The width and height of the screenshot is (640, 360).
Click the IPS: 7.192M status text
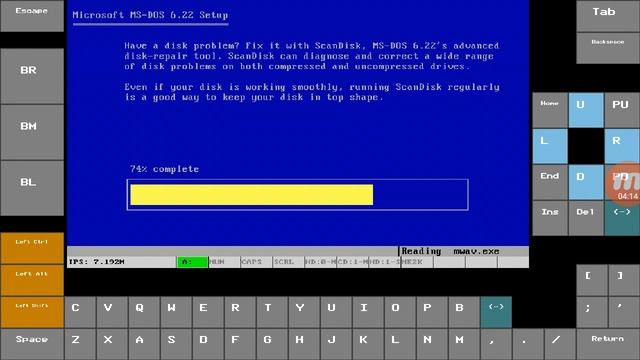[97, 262]
